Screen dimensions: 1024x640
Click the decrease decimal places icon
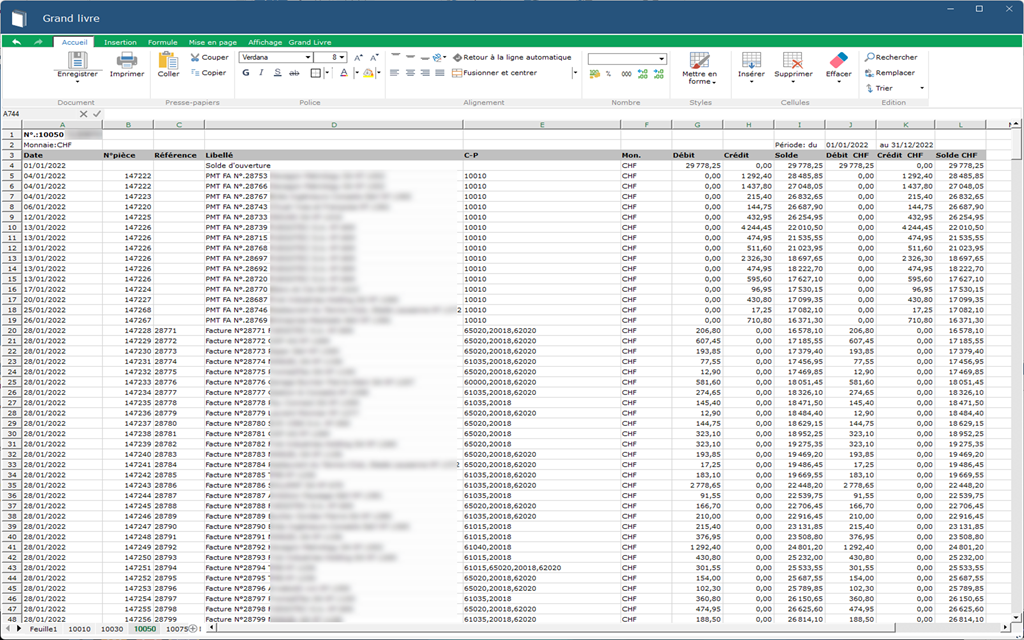click(658, 74)
